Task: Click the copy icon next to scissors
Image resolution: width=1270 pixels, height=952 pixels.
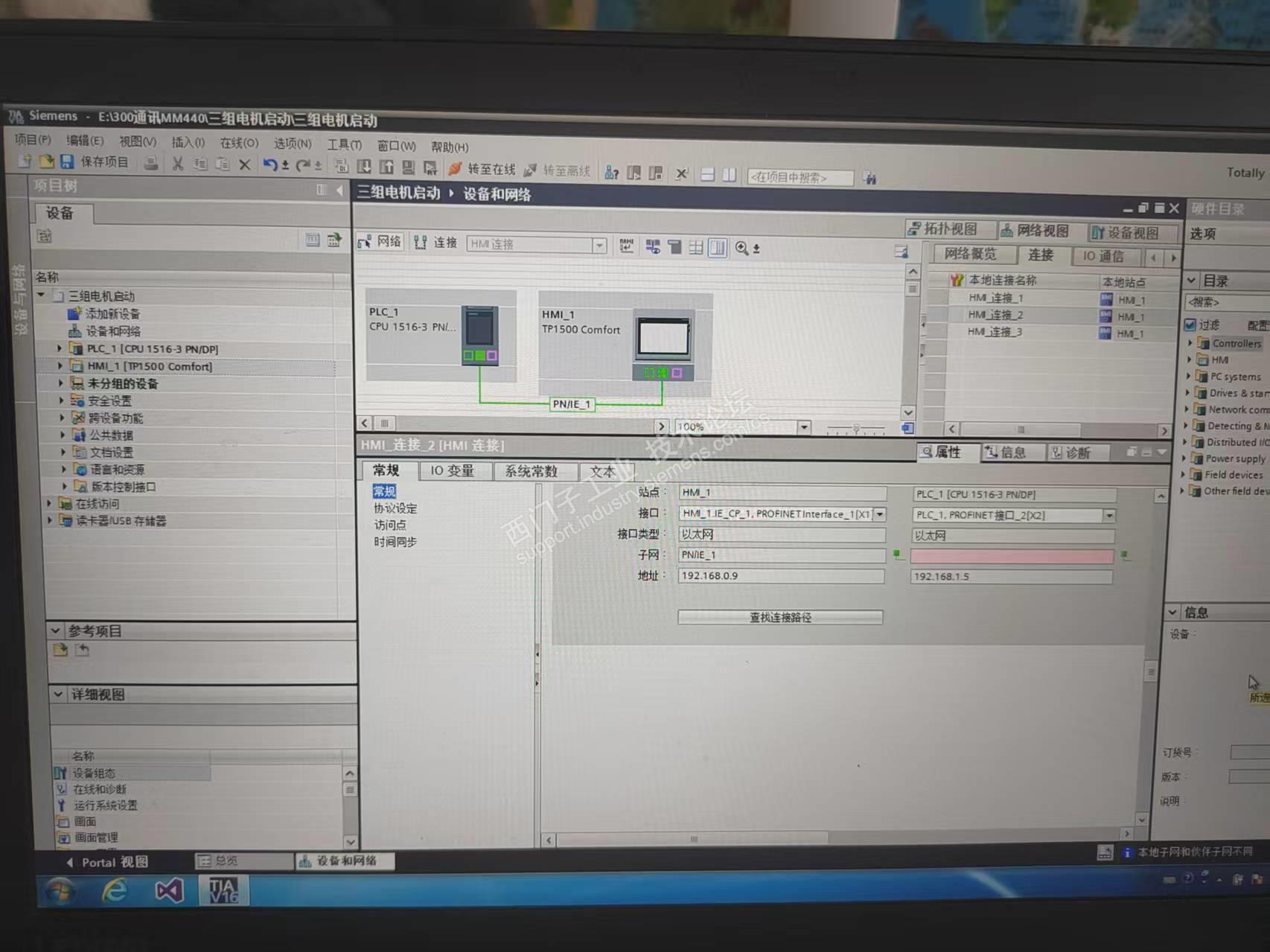Action: [x=200, y=164]
